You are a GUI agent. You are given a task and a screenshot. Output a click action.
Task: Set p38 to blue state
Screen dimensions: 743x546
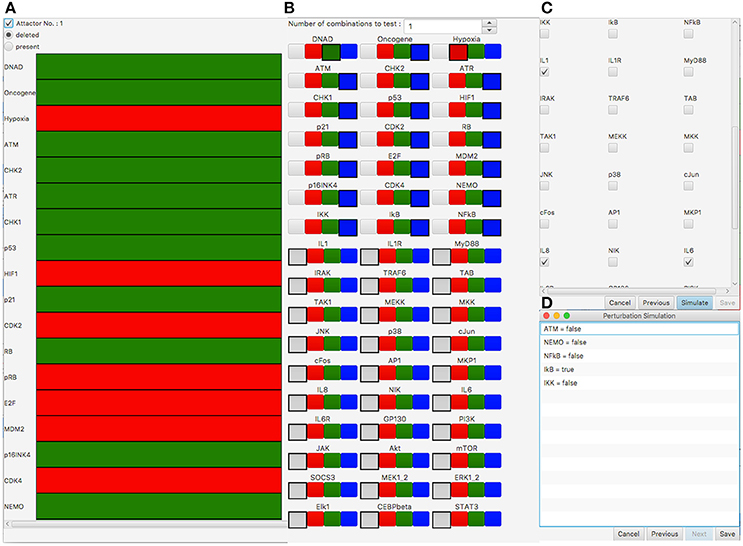[x=421, y=344]
